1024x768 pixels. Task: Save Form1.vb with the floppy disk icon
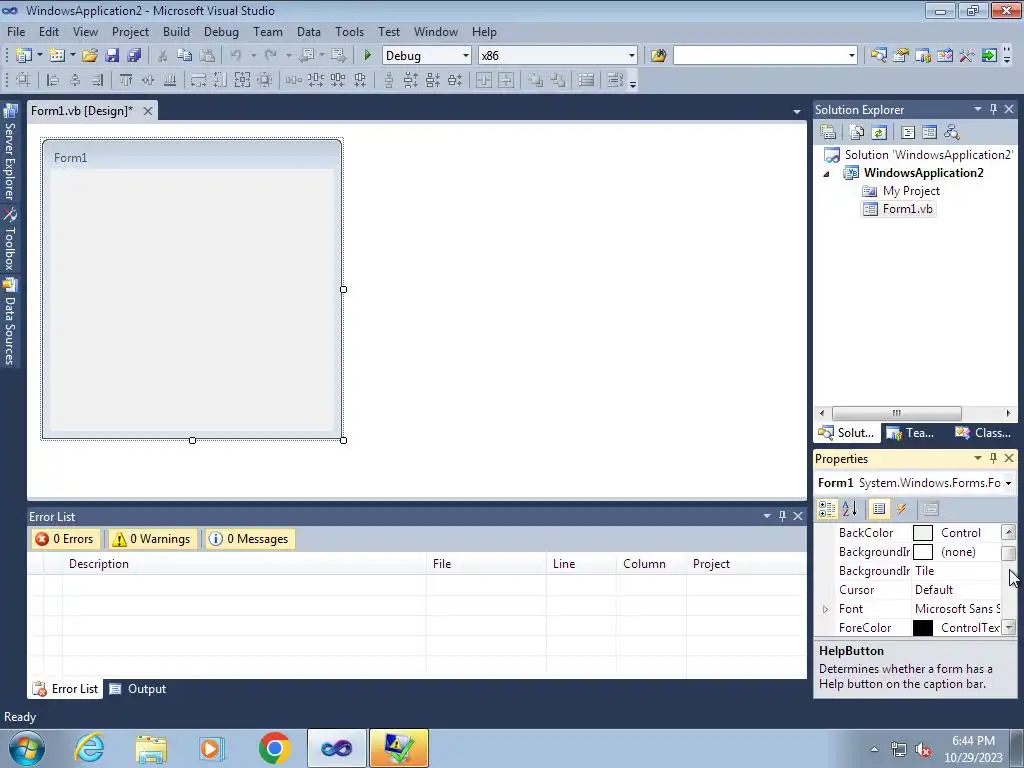(x=112, y=56)
